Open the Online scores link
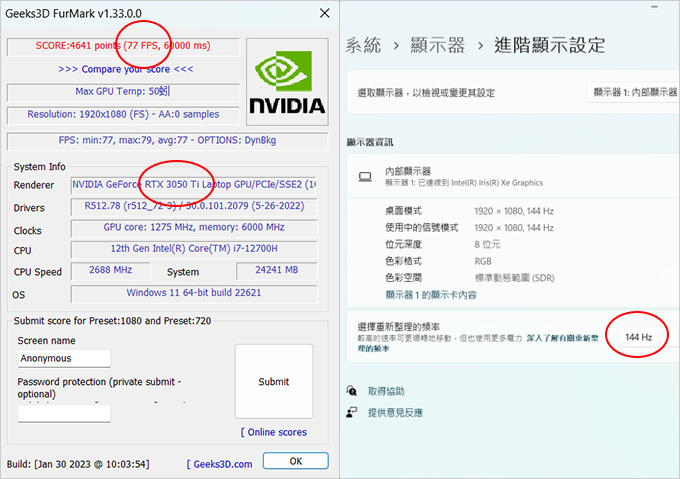680x479 pixels. [x=274, y=432]
